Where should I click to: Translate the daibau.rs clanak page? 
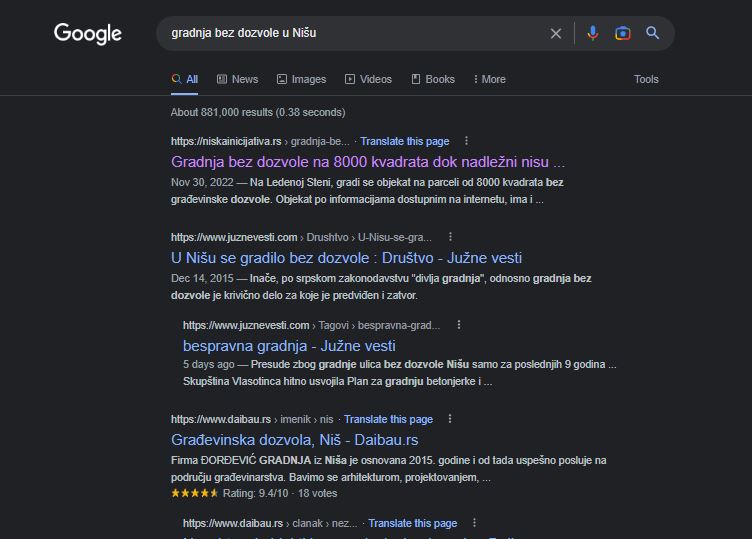point(413,523)
